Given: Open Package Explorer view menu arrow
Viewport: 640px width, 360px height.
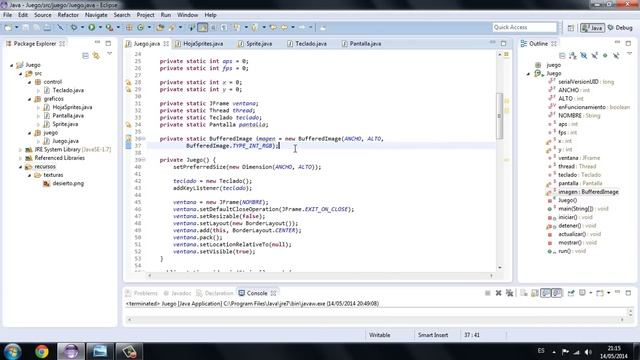Looking at the screenshot, I should point(109,54).
